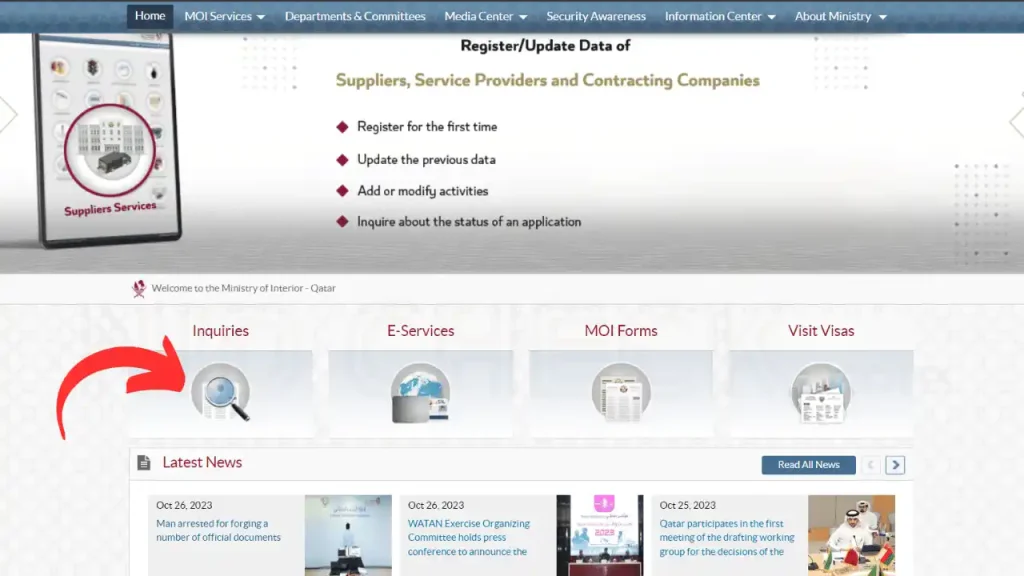Expand the Media Center dropdown menu
The width and height of the screenshot is (1024, 576).
(x=485, y=16)
